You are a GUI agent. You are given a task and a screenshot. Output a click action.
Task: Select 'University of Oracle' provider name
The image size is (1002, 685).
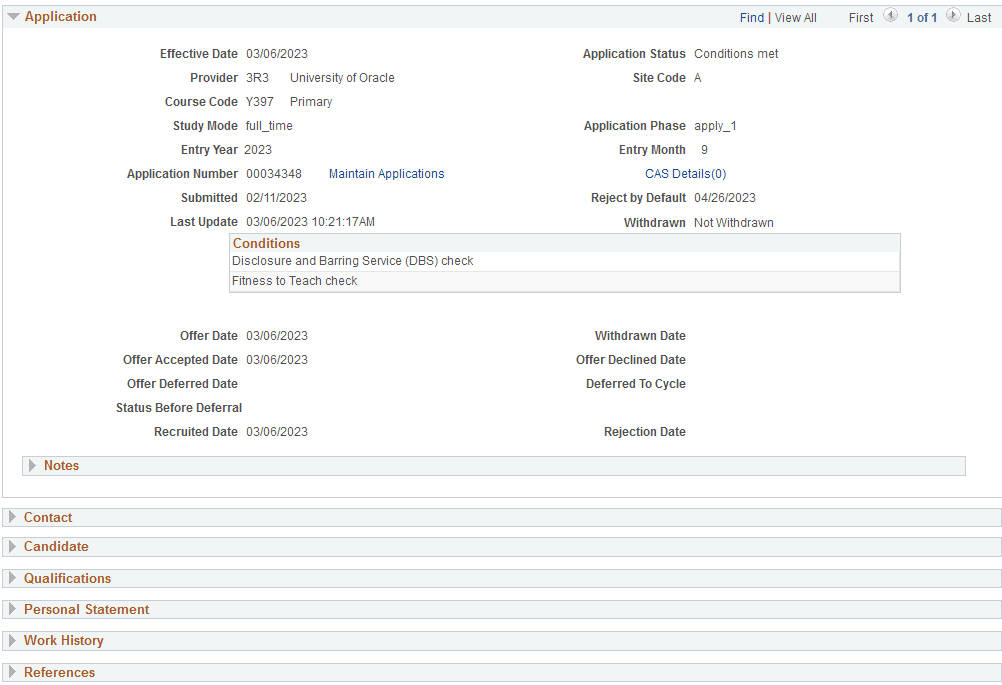tap(342, 78)
